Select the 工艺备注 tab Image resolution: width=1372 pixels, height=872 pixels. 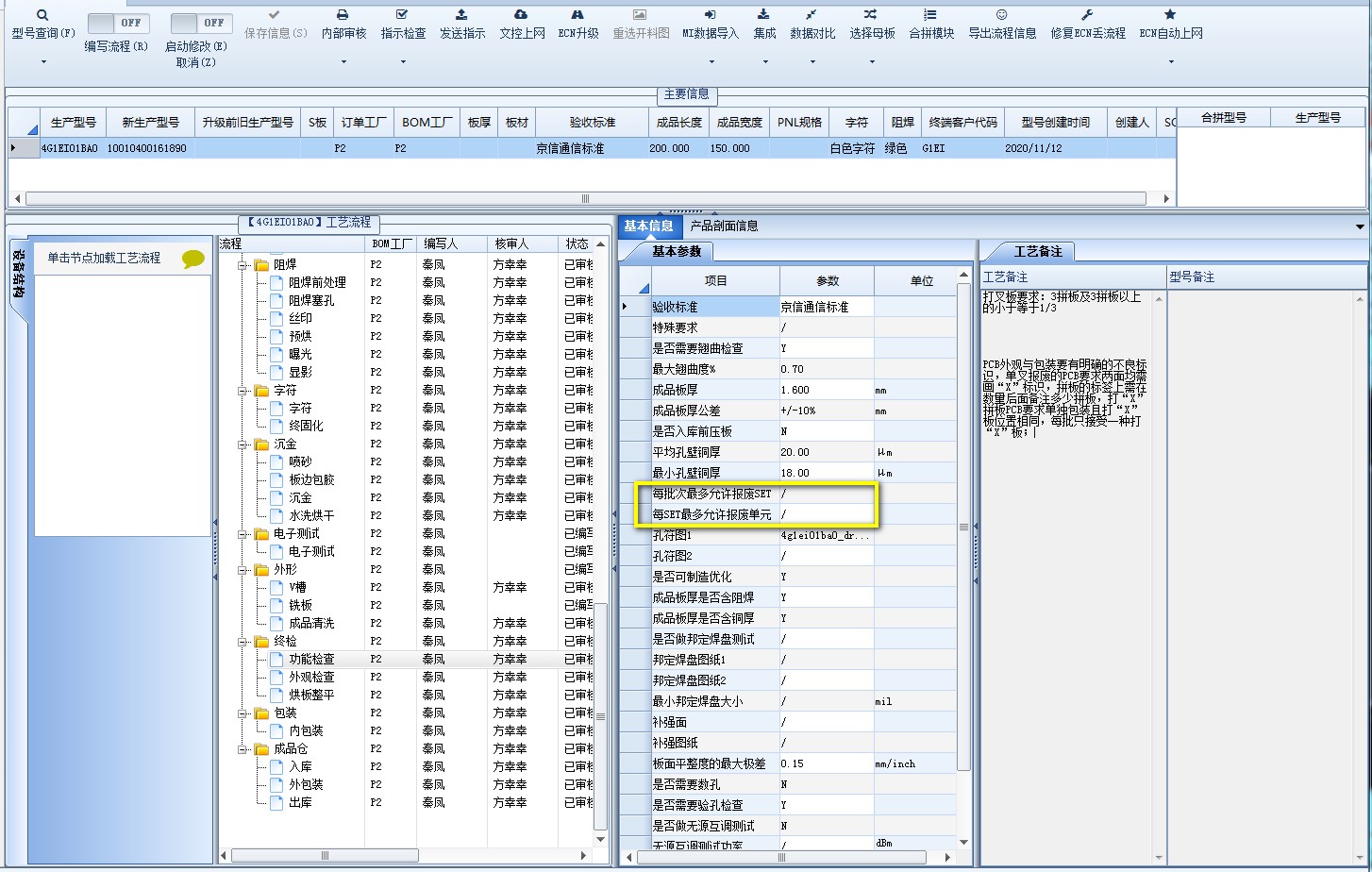(1038, 251)
